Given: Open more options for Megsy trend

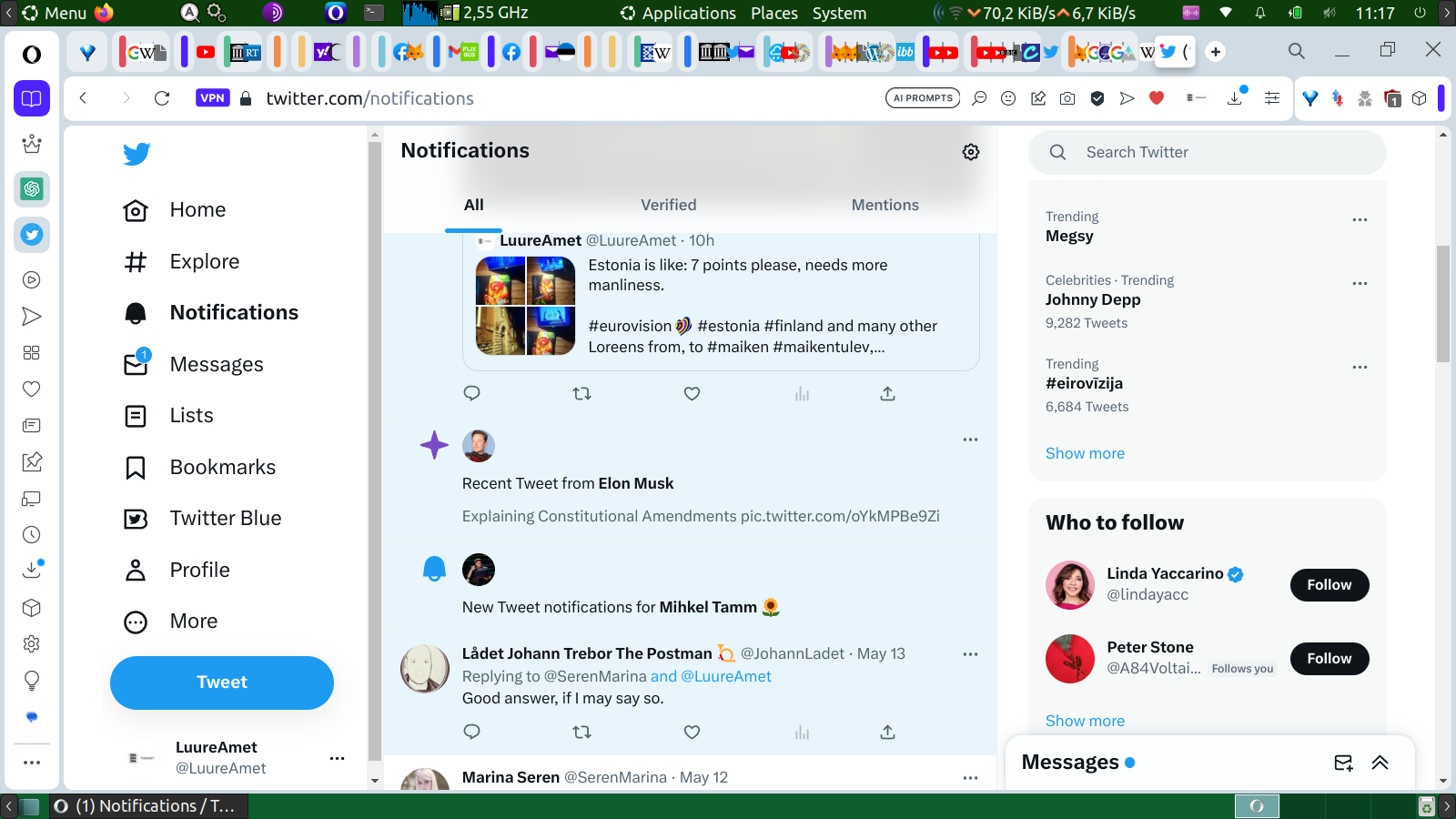Looking at the screenshot, I should tap(1360, 219).
